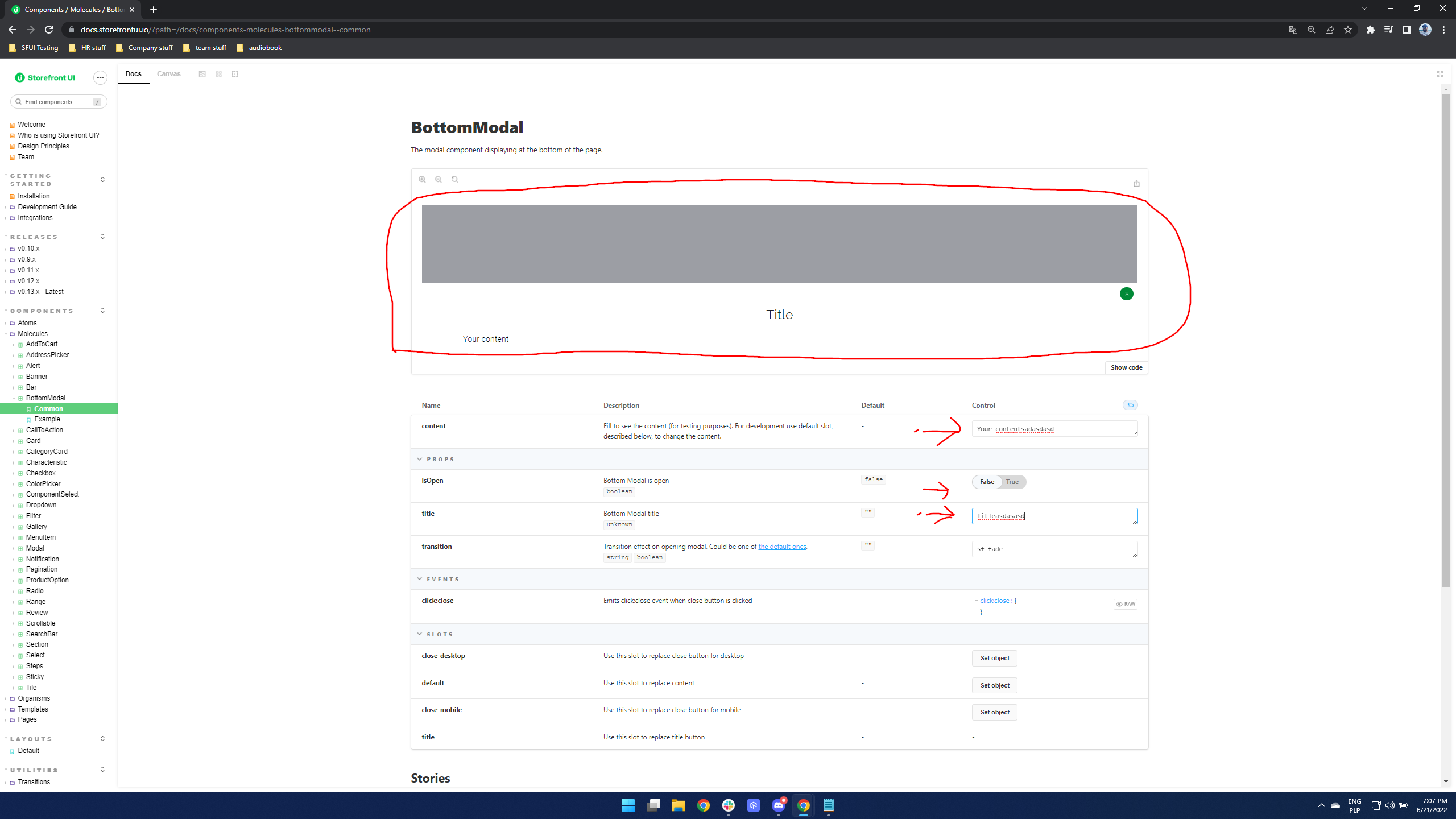Viewport: 1456px width, 819px height.
Task: Open story in new tab share icon
Action: (x=1136, y=183)
